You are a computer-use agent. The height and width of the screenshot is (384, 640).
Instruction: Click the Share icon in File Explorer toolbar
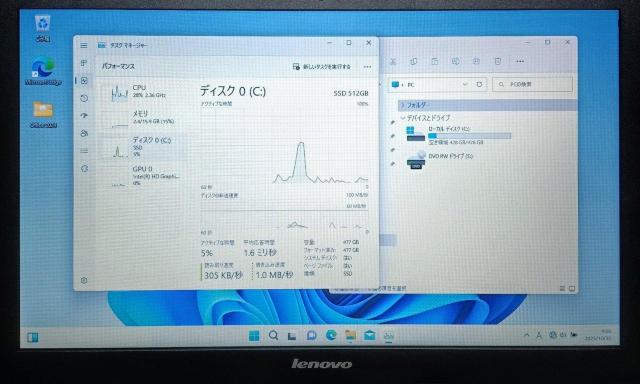[476, 62]
